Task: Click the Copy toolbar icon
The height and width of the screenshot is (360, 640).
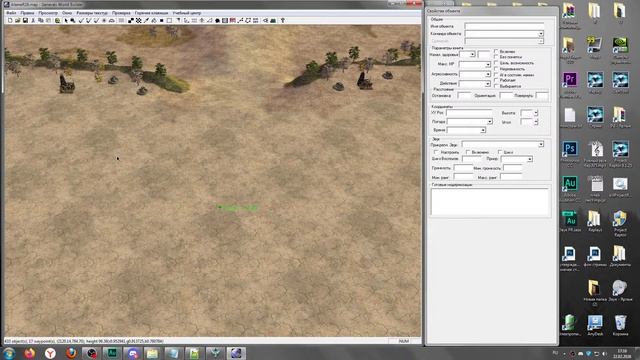Action: [40, 20]
